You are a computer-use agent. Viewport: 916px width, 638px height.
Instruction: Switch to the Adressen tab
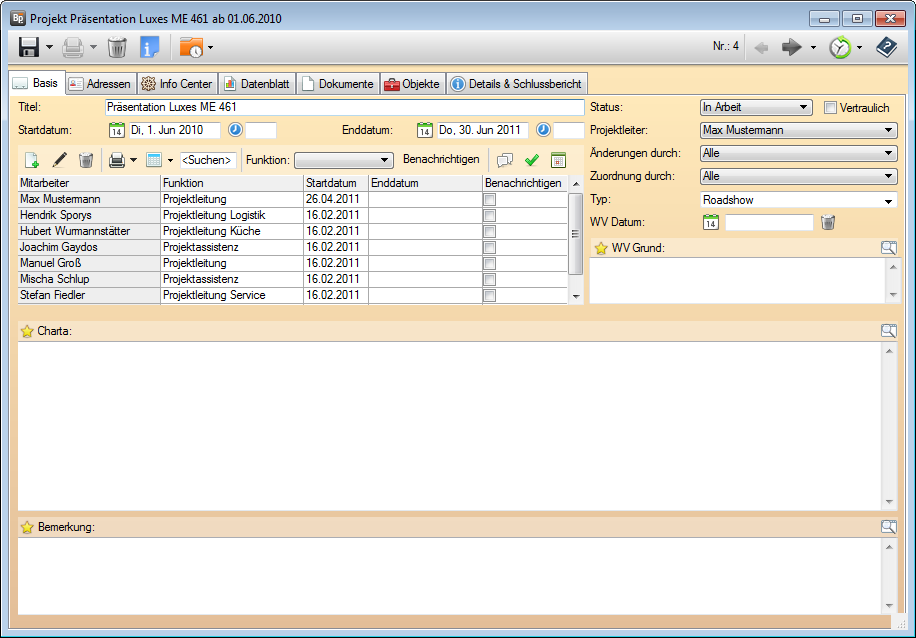click(x=99, y=84)
